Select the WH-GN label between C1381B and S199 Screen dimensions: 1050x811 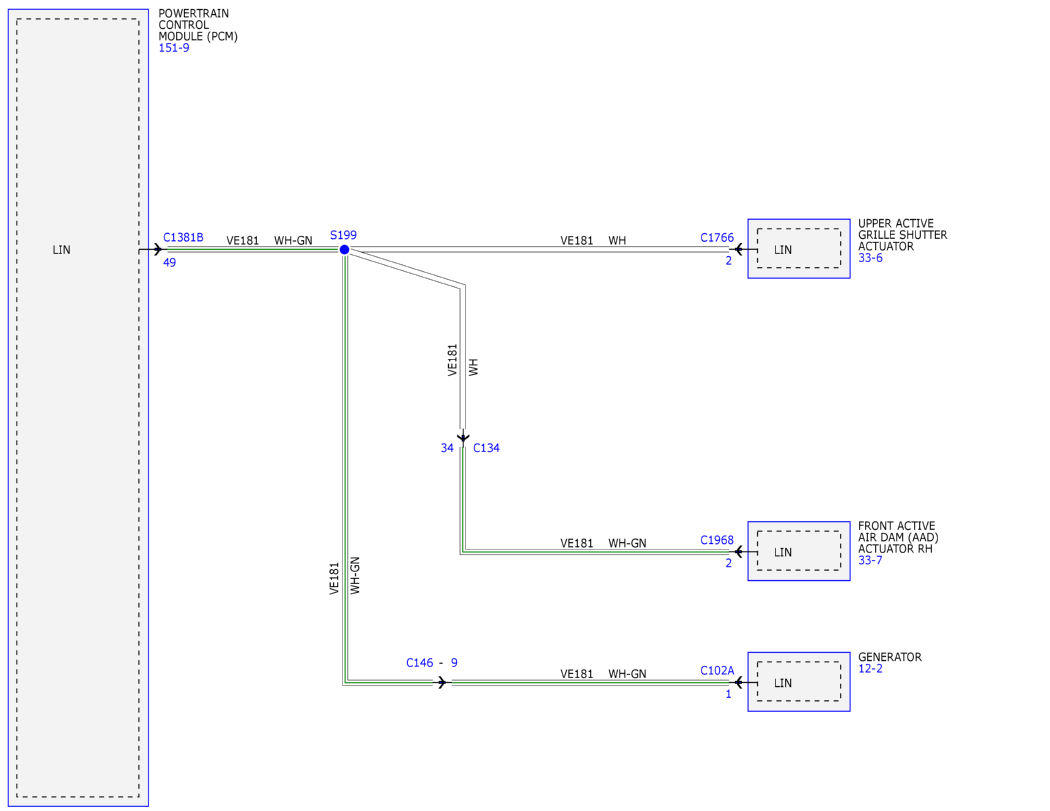(293, 240)
